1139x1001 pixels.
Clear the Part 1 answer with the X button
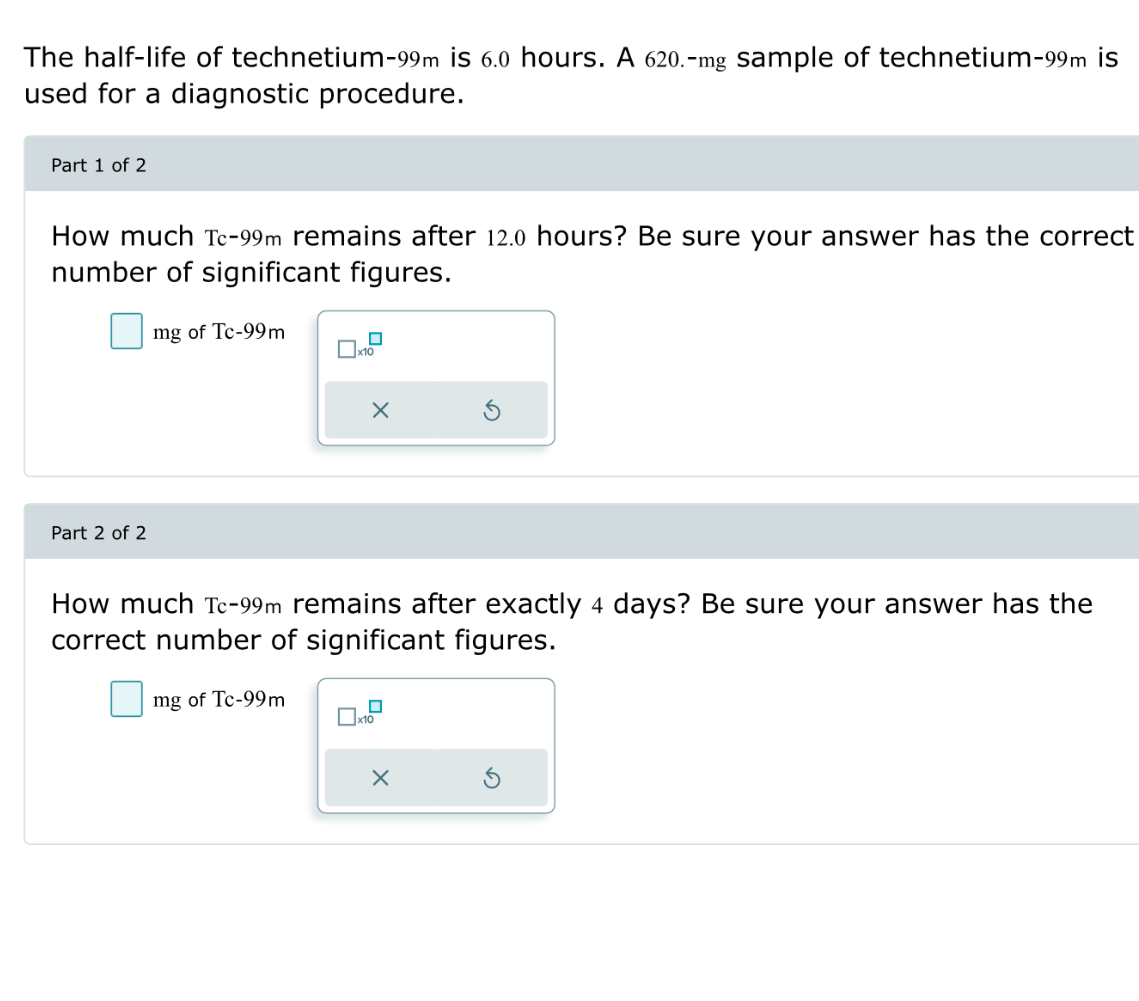click(x=380, y=410)
